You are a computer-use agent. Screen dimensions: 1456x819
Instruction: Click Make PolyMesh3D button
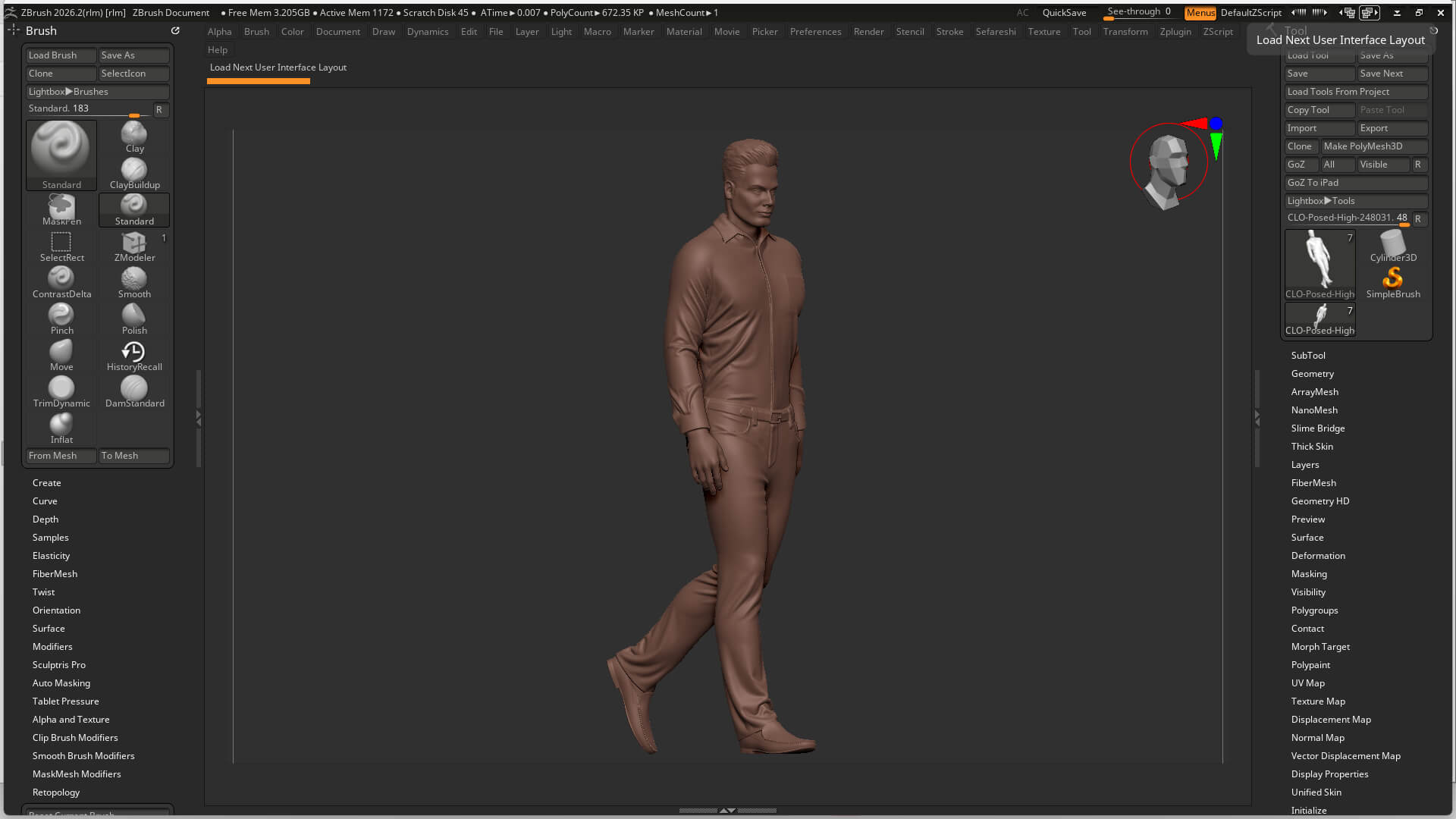click(1374, 146)
